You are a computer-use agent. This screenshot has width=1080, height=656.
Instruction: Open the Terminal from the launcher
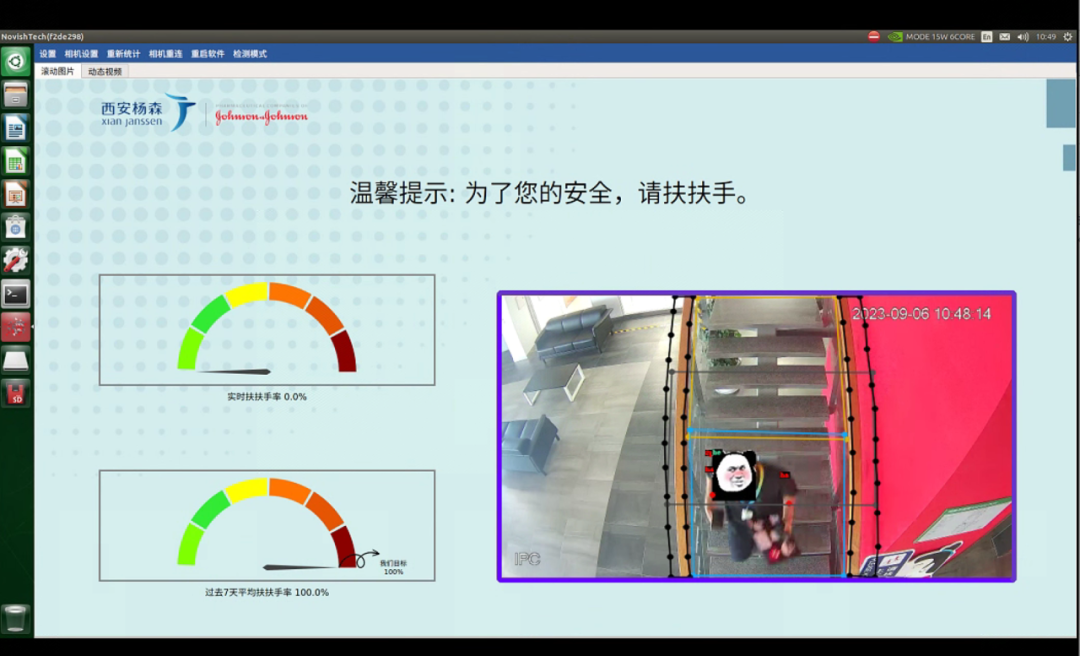point(16,293)
